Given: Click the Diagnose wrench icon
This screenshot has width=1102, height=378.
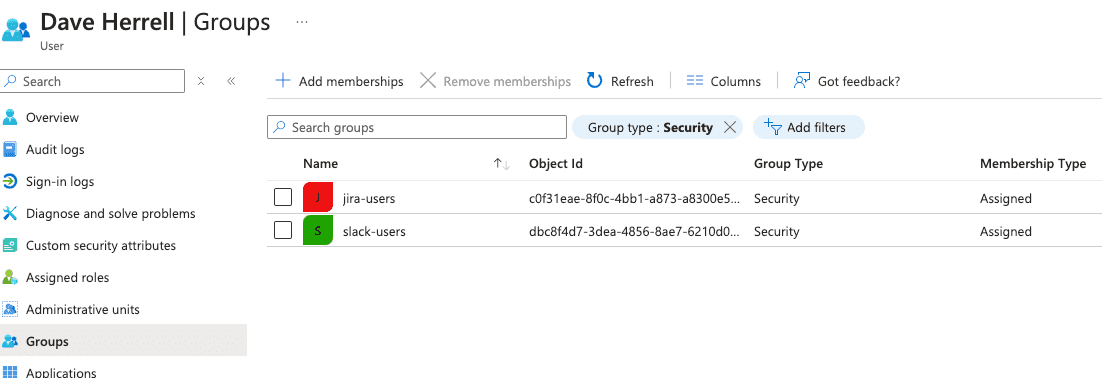Looking at the screenshot, I should tap(10, 213).
